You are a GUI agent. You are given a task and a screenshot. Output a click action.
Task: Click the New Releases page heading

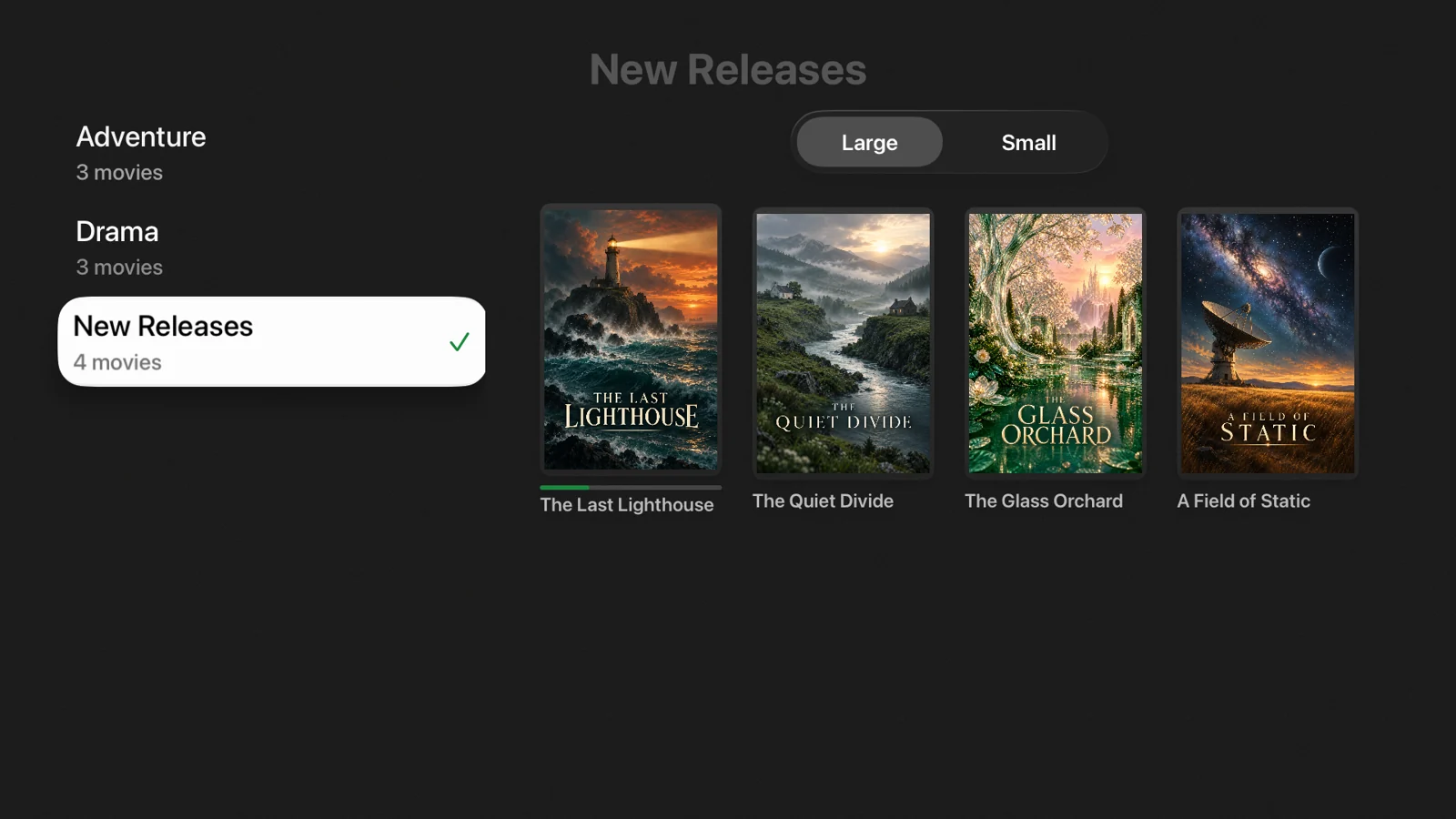coord(728,69)
